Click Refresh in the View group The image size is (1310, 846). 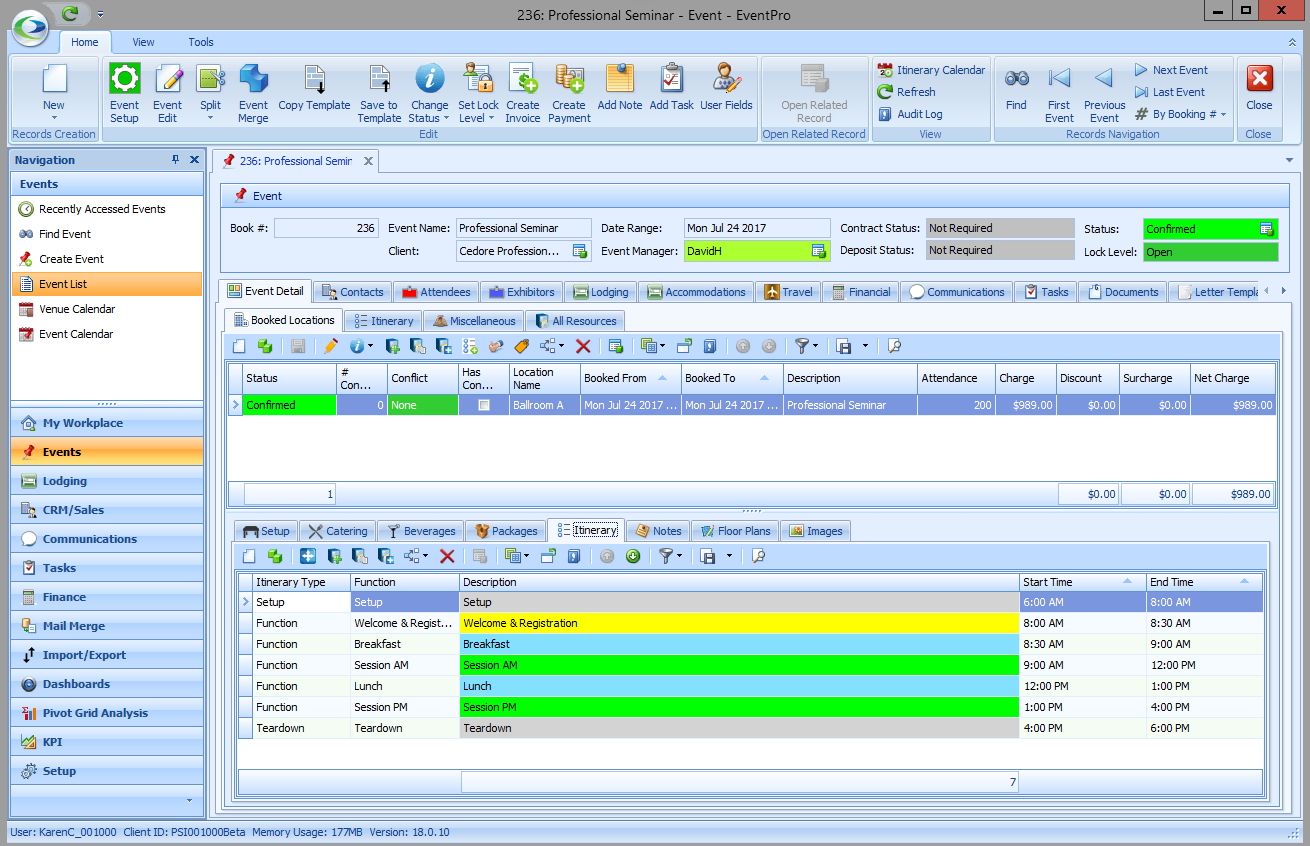tap(906, 92)
